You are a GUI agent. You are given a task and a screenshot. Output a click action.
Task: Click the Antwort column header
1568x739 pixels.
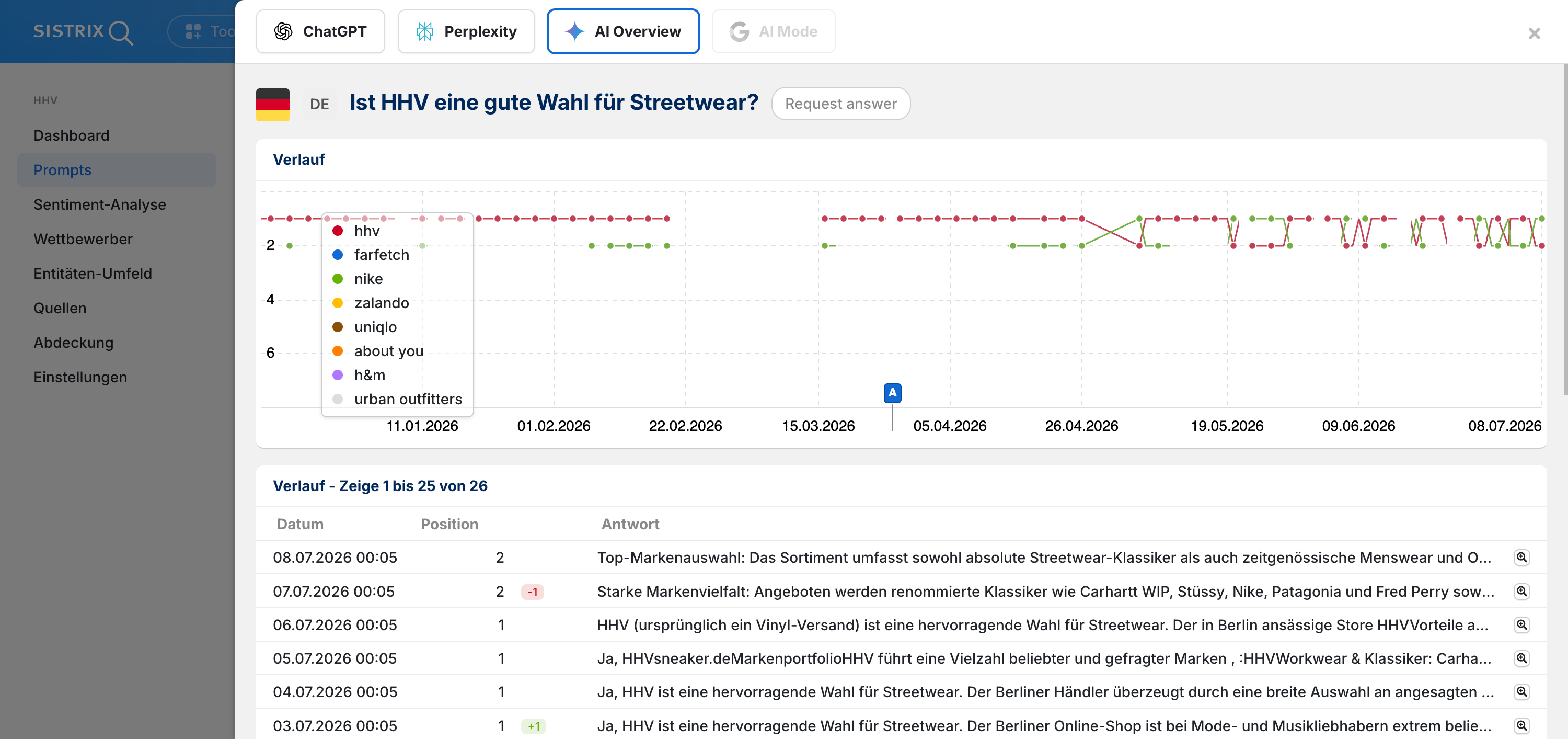click(630, 524)
